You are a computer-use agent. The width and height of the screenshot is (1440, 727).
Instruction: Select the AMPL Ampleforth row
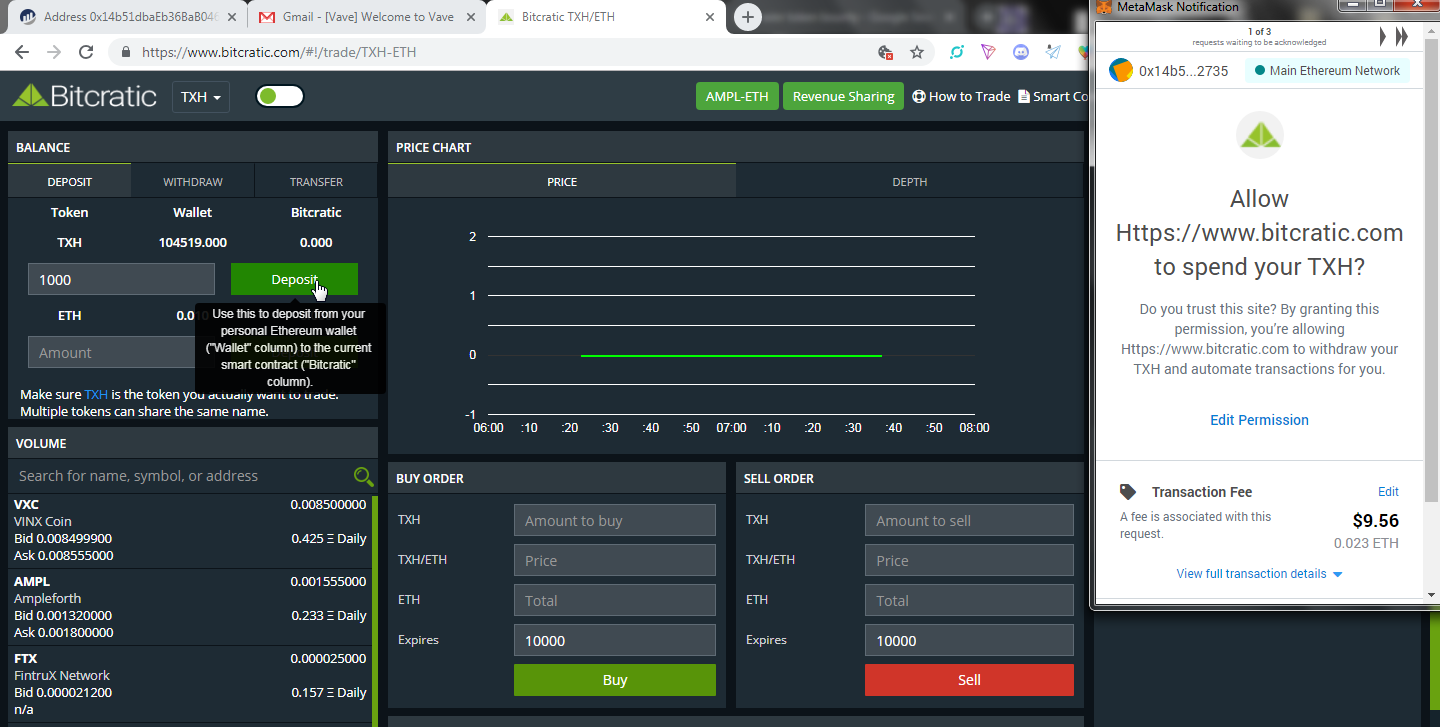pos(190,607)
